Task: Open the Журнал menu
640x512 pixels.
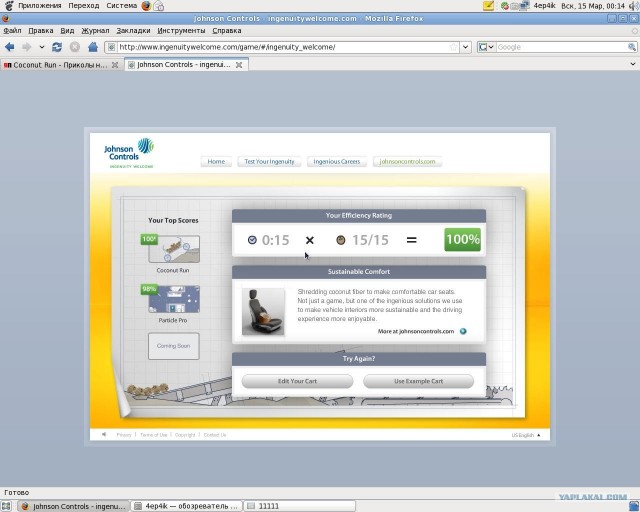Action: coord(95,31)
